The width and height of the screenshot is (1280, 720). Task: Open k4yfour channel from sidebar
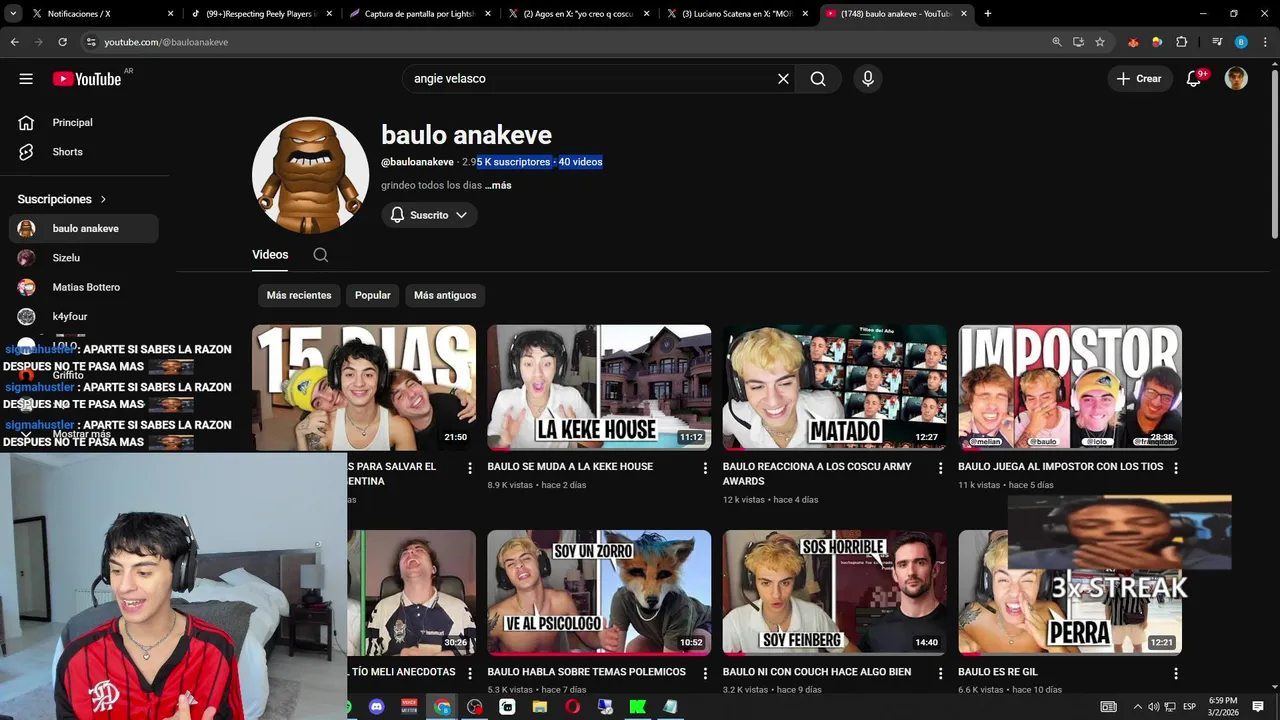click(x=84, y=317)
